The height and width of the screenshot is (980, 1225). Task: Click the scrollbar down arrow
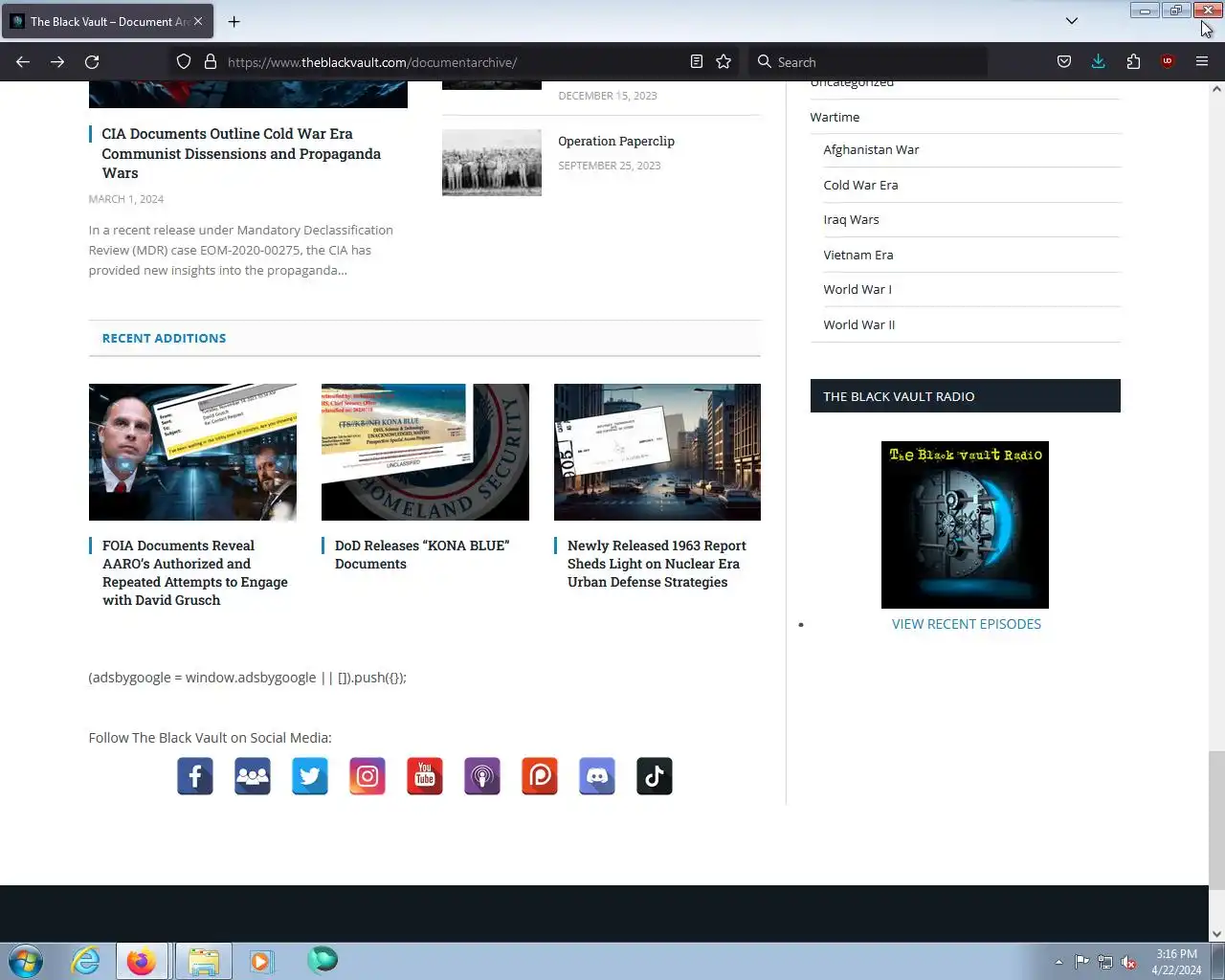(1216, 934)
